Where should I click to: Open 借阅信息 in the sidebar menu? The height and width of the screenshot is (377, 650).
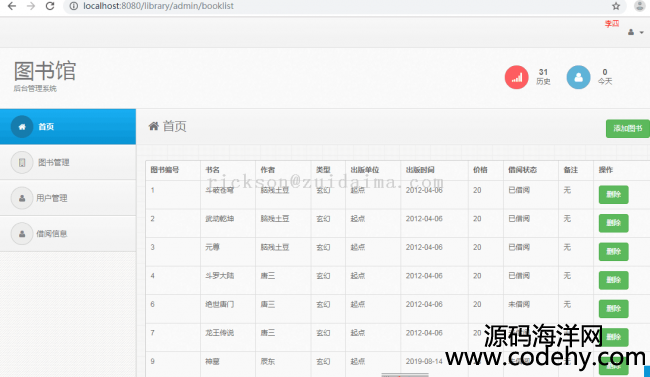coord(68,233)
